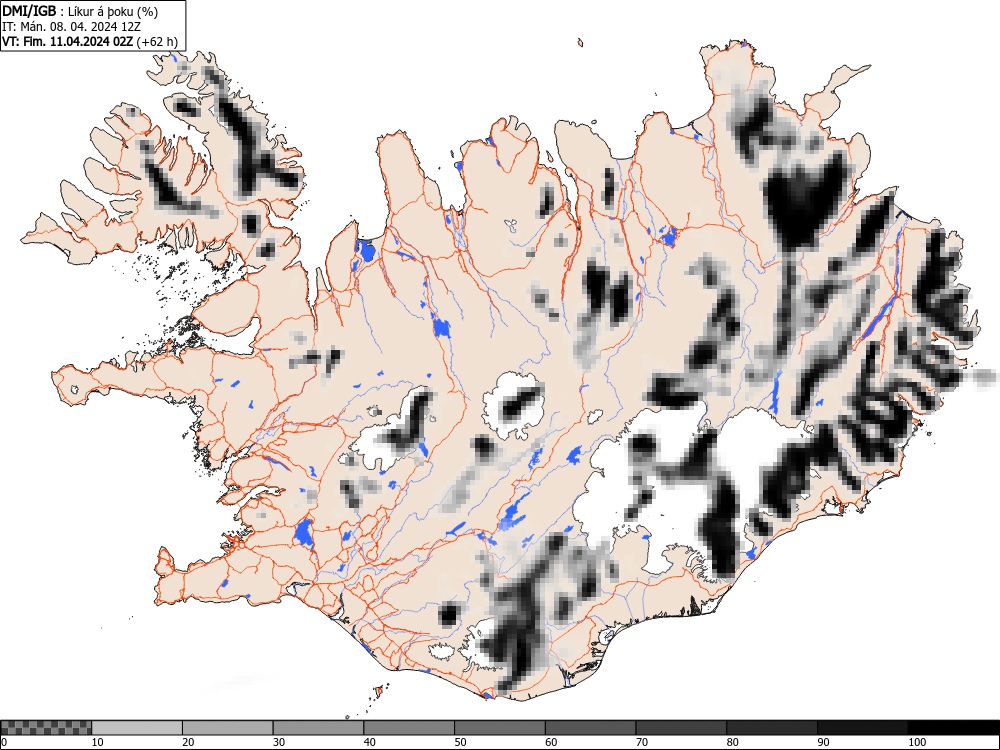This screenshot has height=750, width=1000.
Task: Click the legend label "90"
Action: tap(823, 742)
